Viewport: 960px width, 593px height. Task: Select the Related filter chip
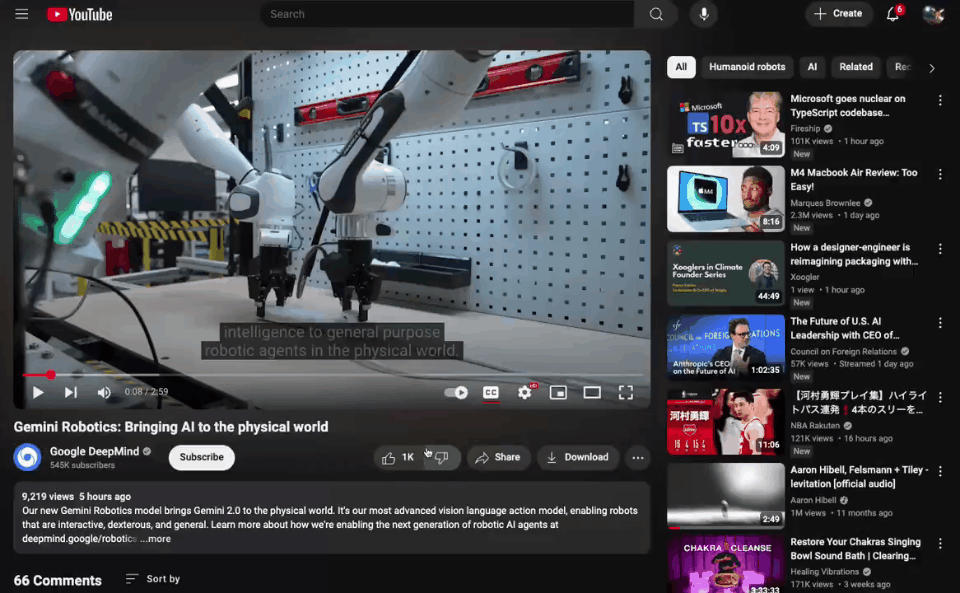coord(856,67)
